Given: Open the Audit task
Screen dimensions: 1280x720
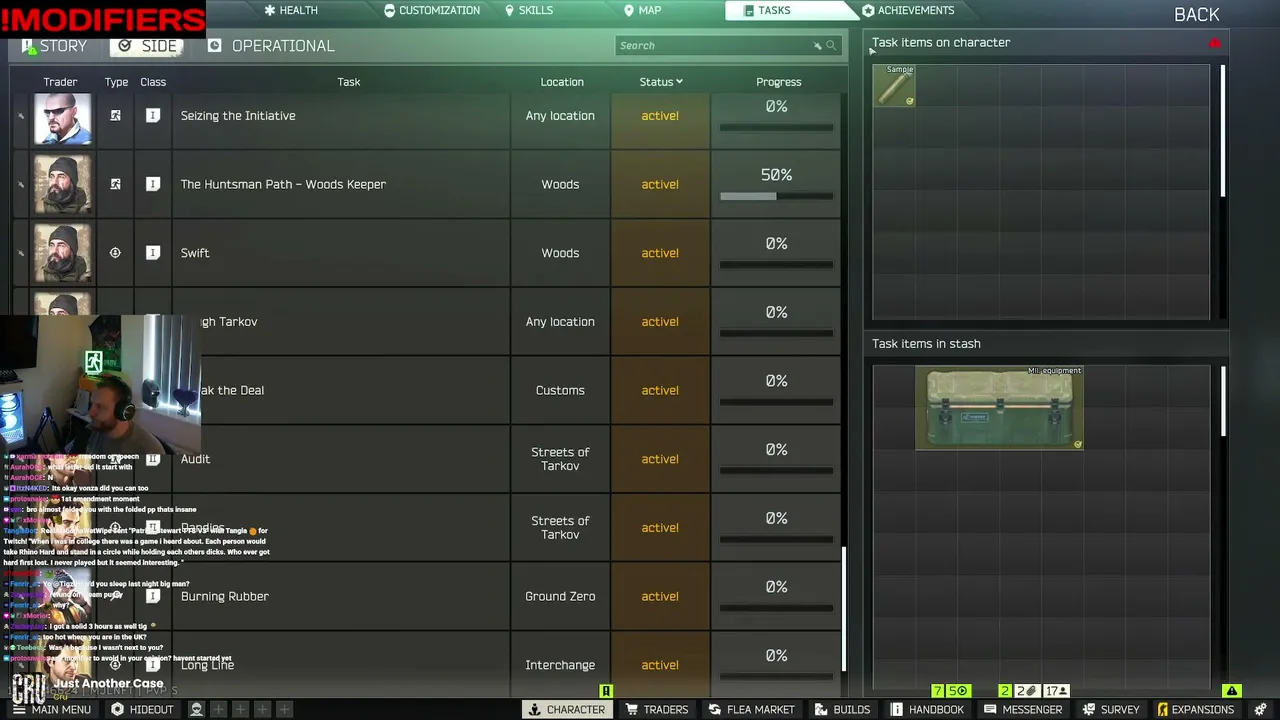Looking at the screenshot, I should [x=195, y=459].
